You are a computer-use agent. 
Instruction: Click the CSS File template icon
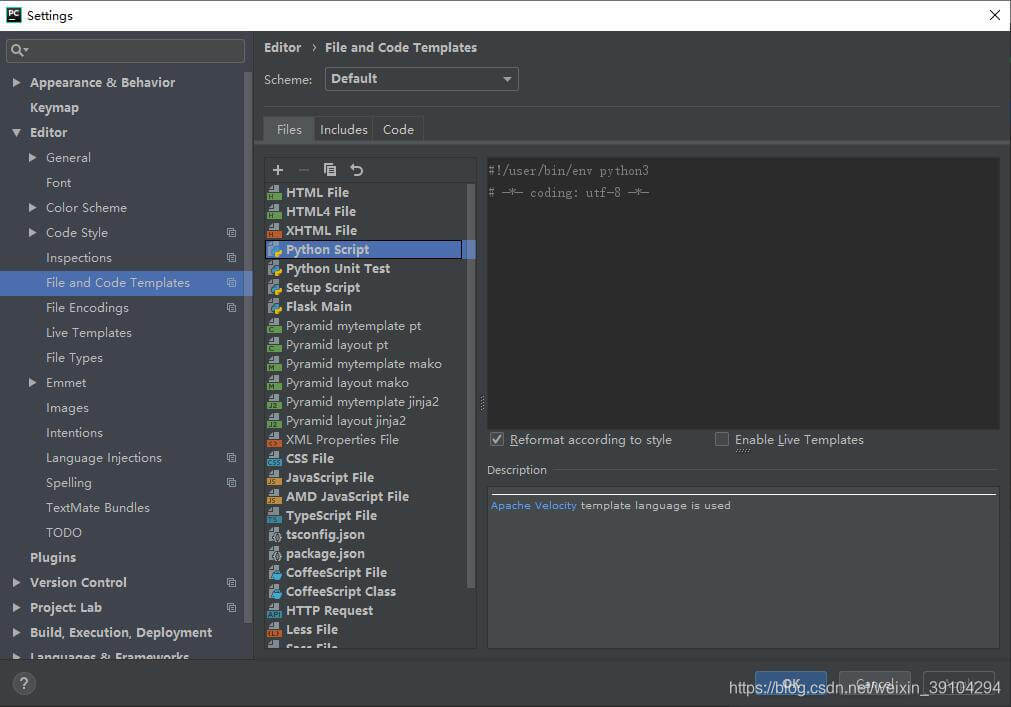[274, 459]
